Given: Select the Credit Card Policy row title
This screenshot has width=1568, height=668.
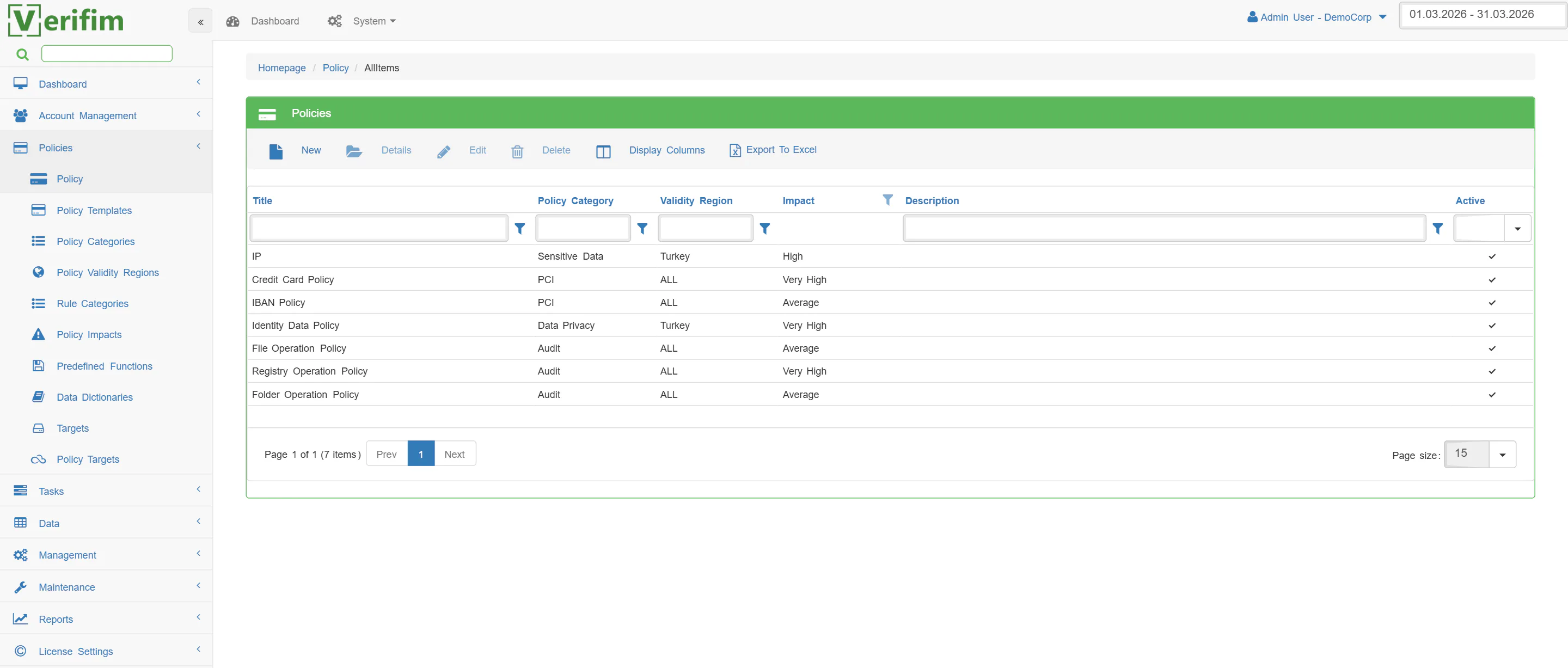Looking at the screenshot, I should tap(293, 280).
